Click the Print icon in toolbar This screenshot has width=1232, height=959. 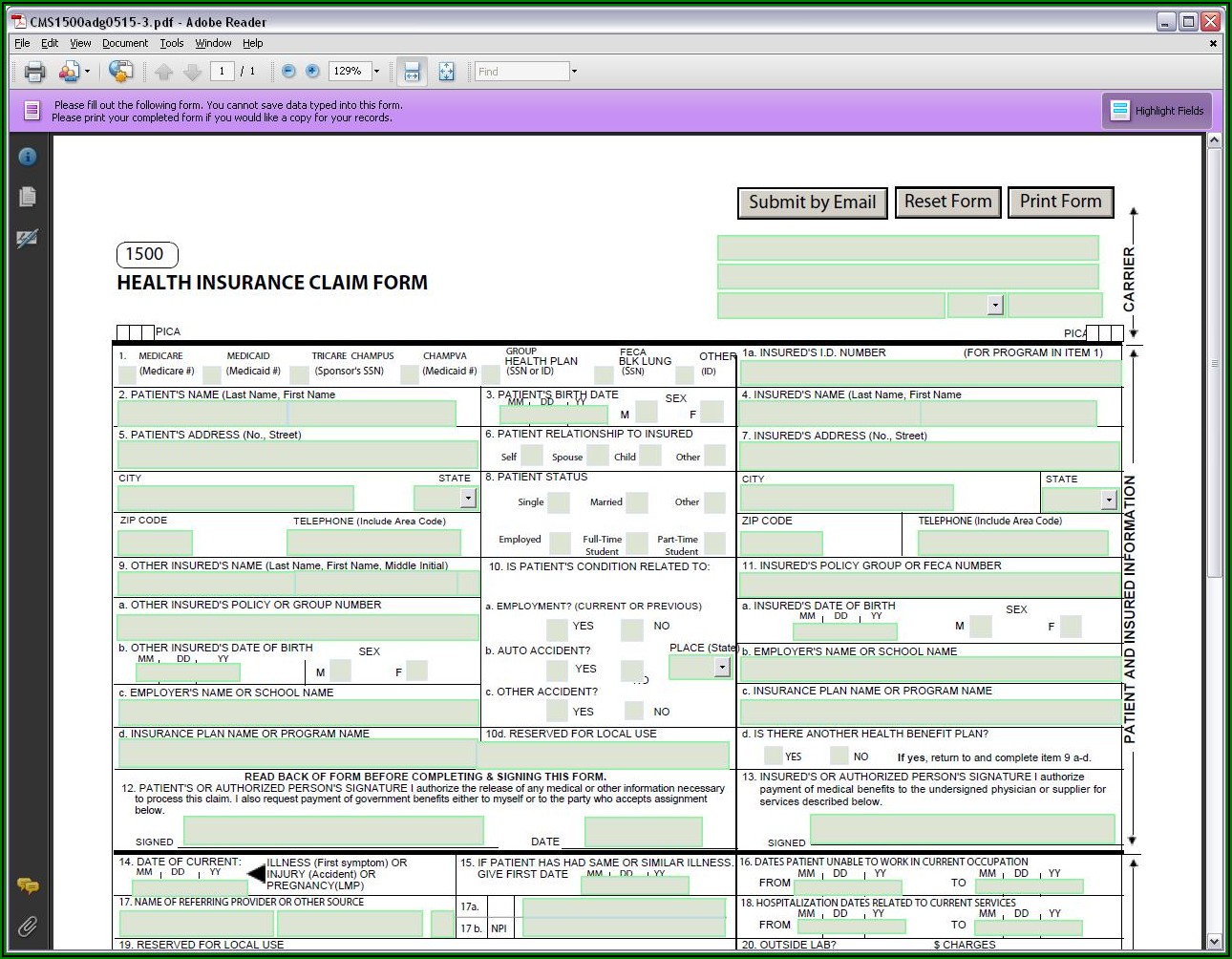click(x=35, y=72)
